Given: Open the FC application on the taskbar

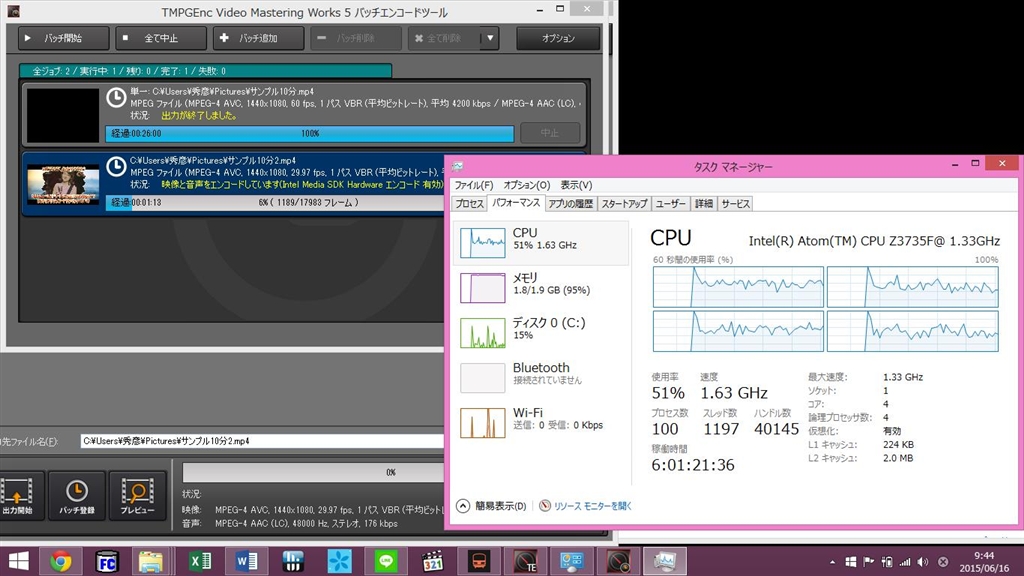Looking at the screenshot, I should [x=106, y=562].
